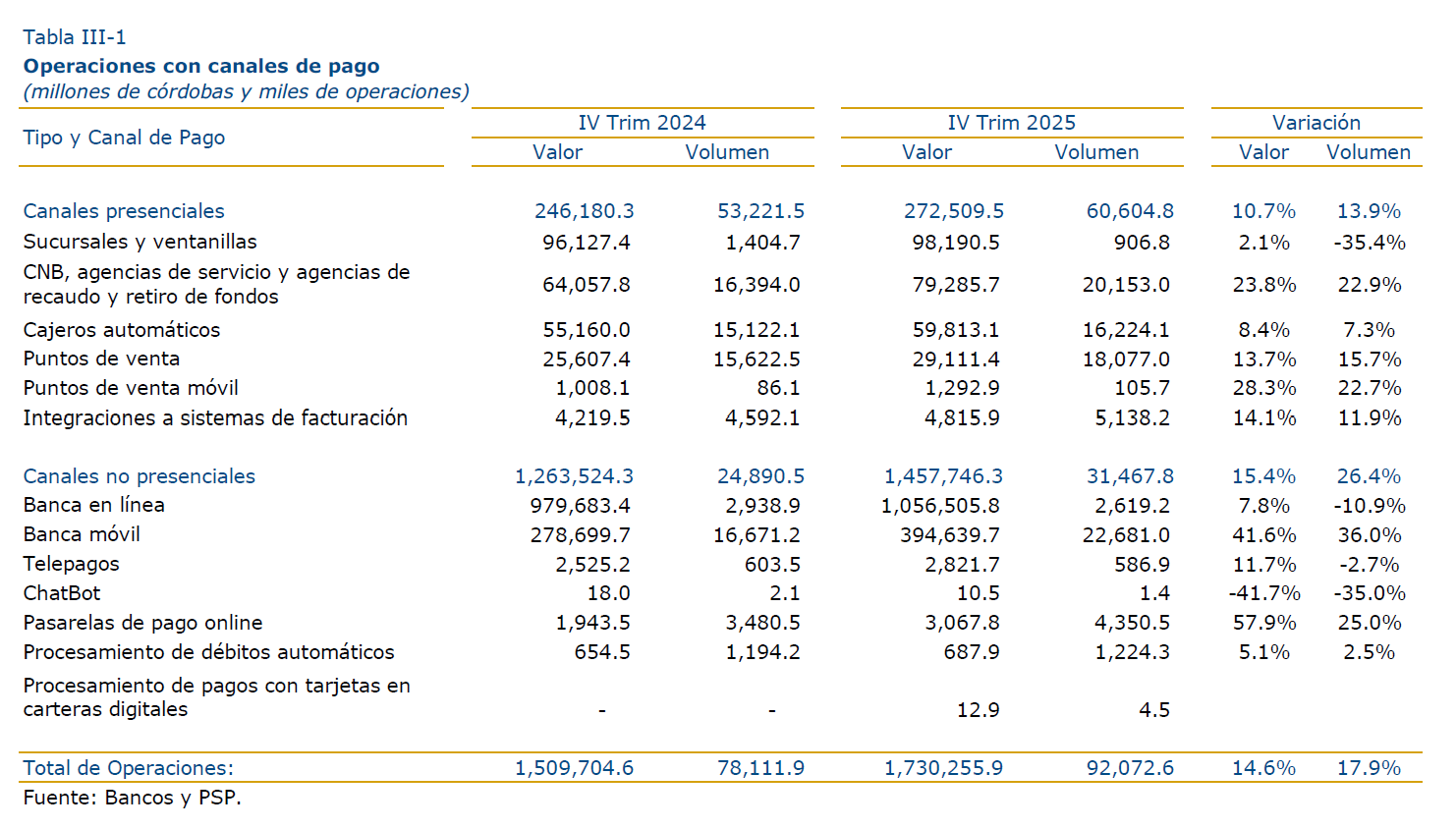Click the 'Variación' column group header
The height and width of the screenshot is (829, 1456).
pyautogui.click(x=1316, y=123)
